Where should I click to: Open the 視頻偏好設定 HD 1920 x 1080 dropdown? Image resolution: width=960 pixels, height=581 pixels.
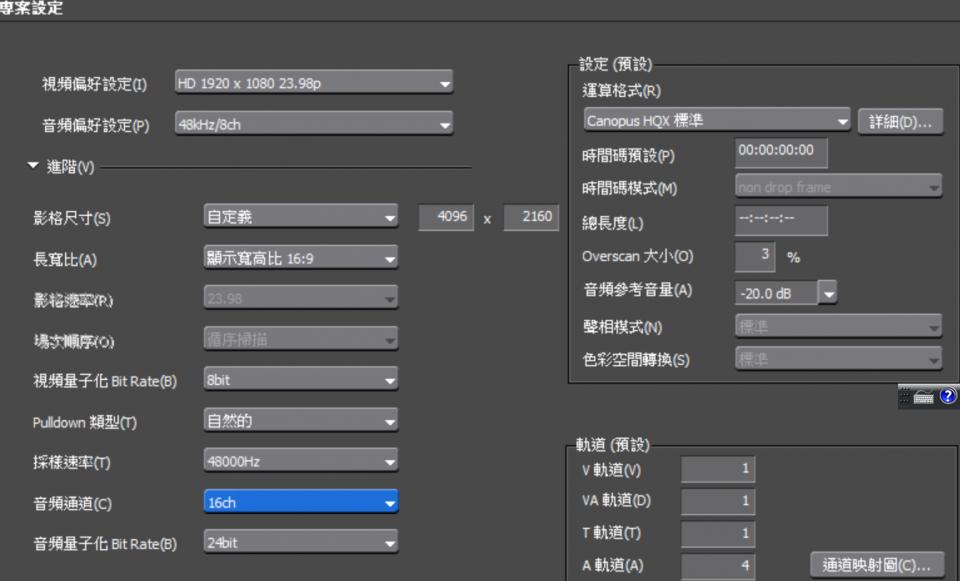pyautogui.click(x=313, y=83)
